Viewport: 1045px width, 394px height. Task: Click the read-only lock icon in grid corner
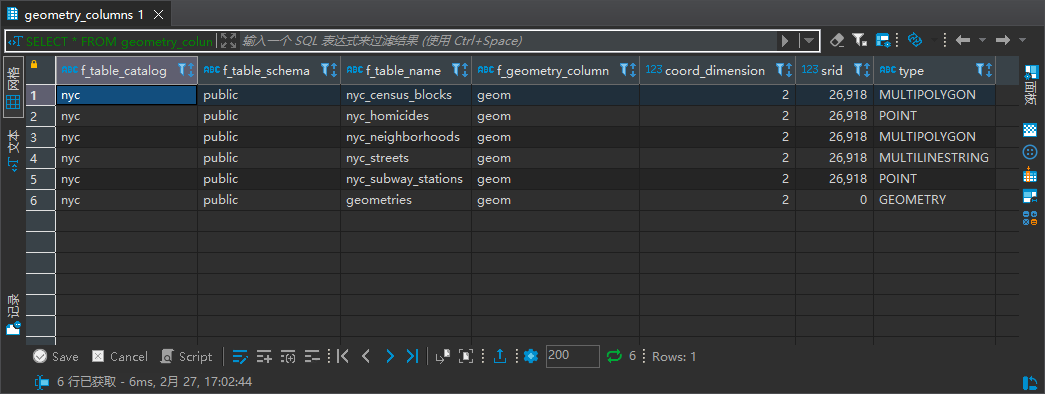click(x=34, y=65)
